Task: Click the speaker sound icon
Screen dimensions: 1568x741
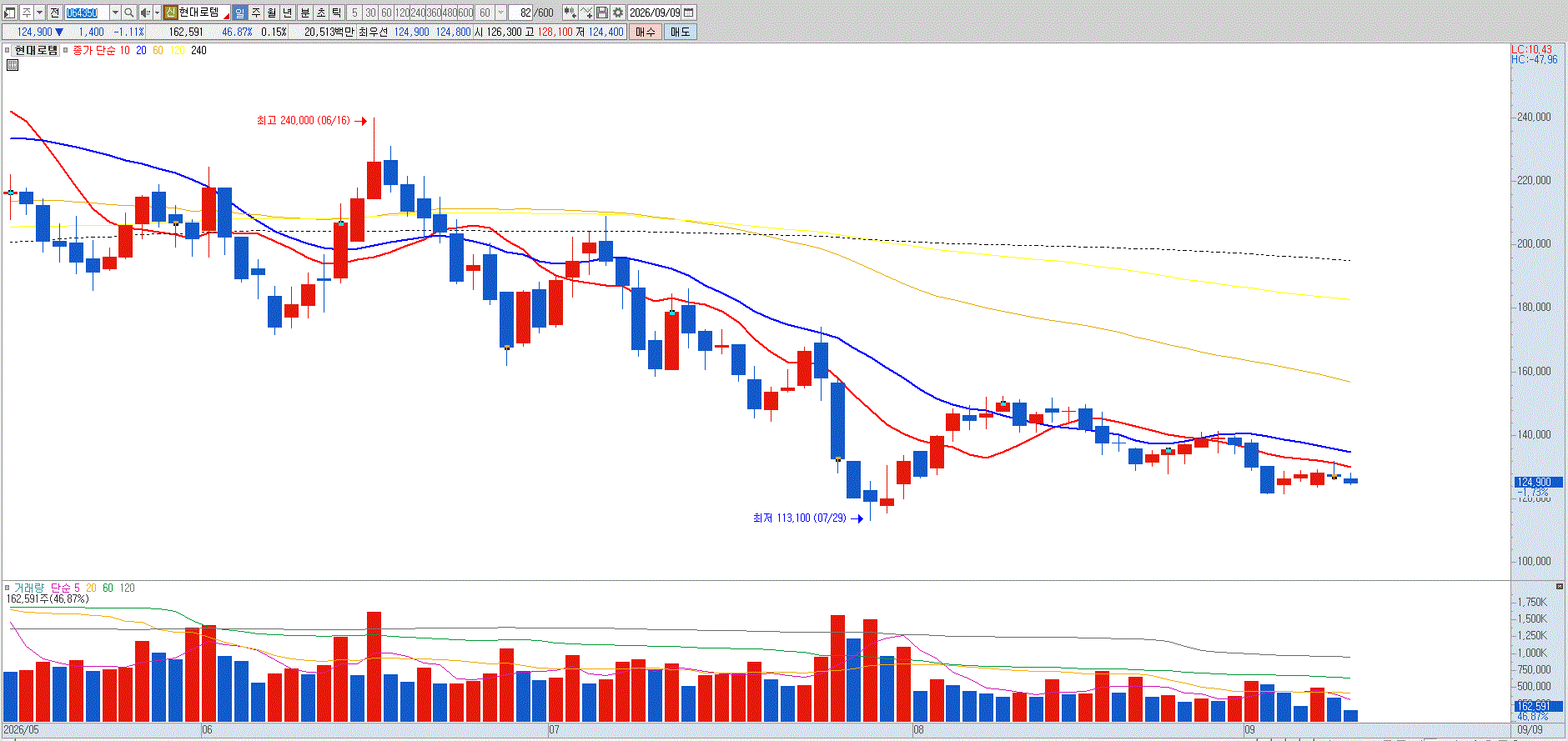Action: point(145,13)
